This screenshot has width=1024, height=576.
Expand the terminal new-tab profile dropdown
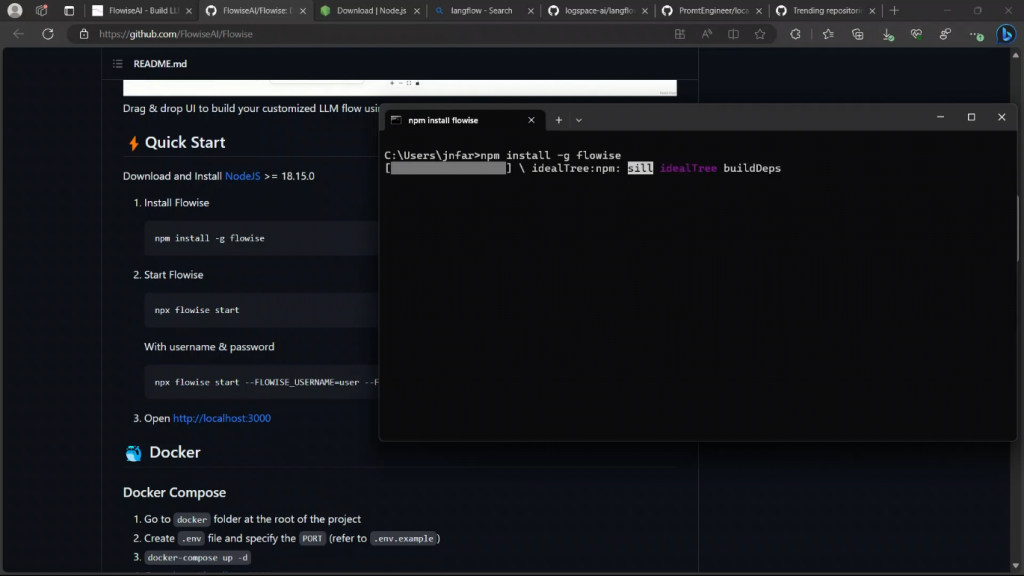pyautogui.click(x=579, y=120)
